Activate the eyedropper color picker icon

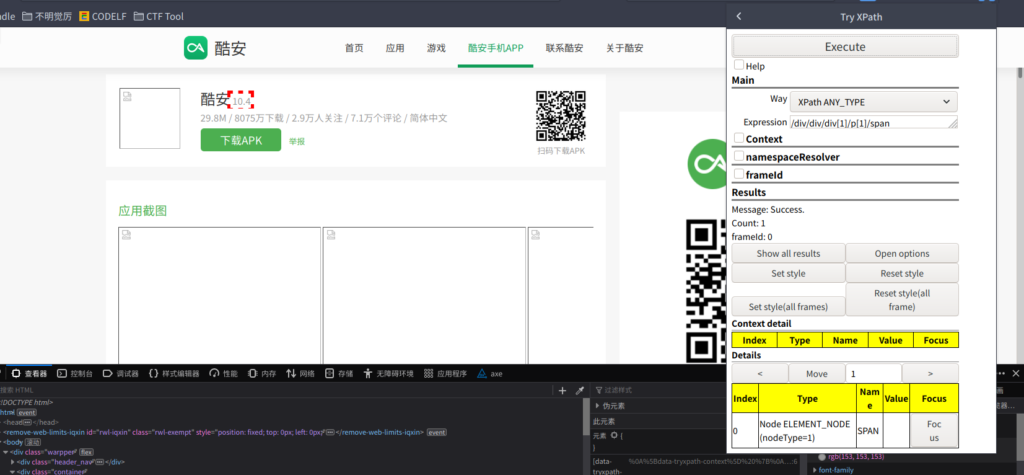tap(579, 391)
